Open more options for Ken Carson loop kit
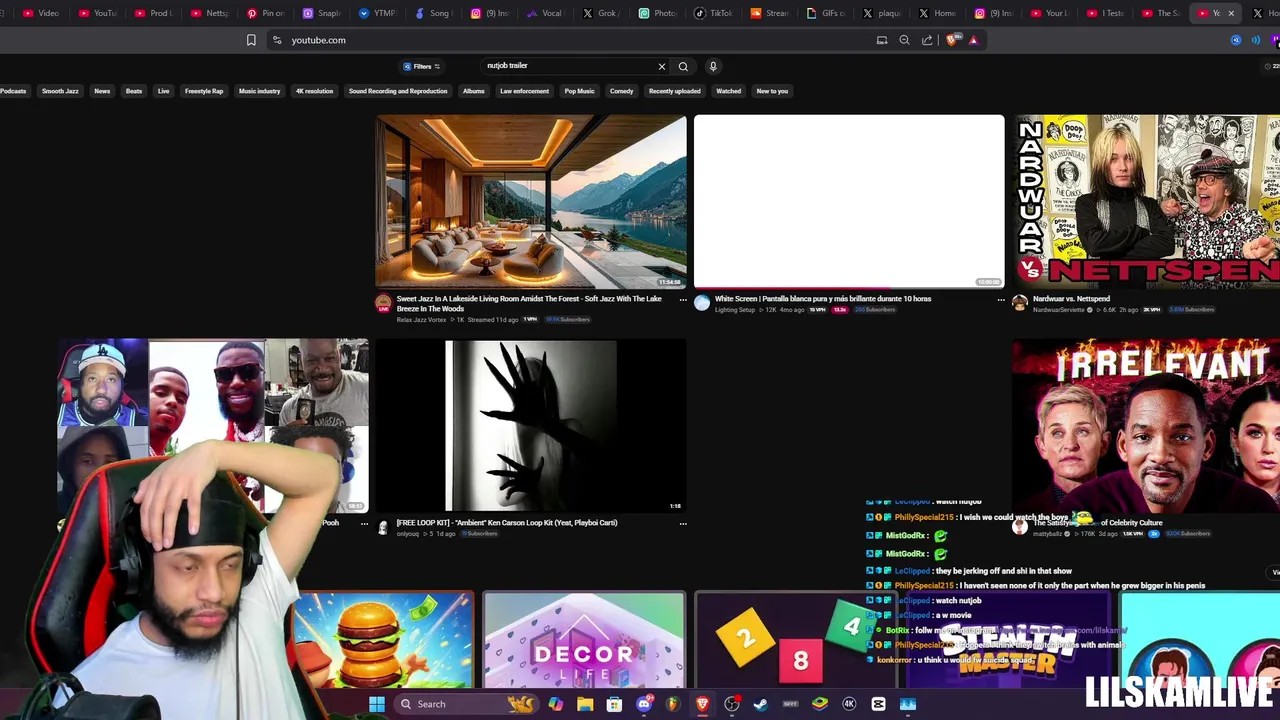Viewport: 1280px width, 720px height. [x=683, y=523]
